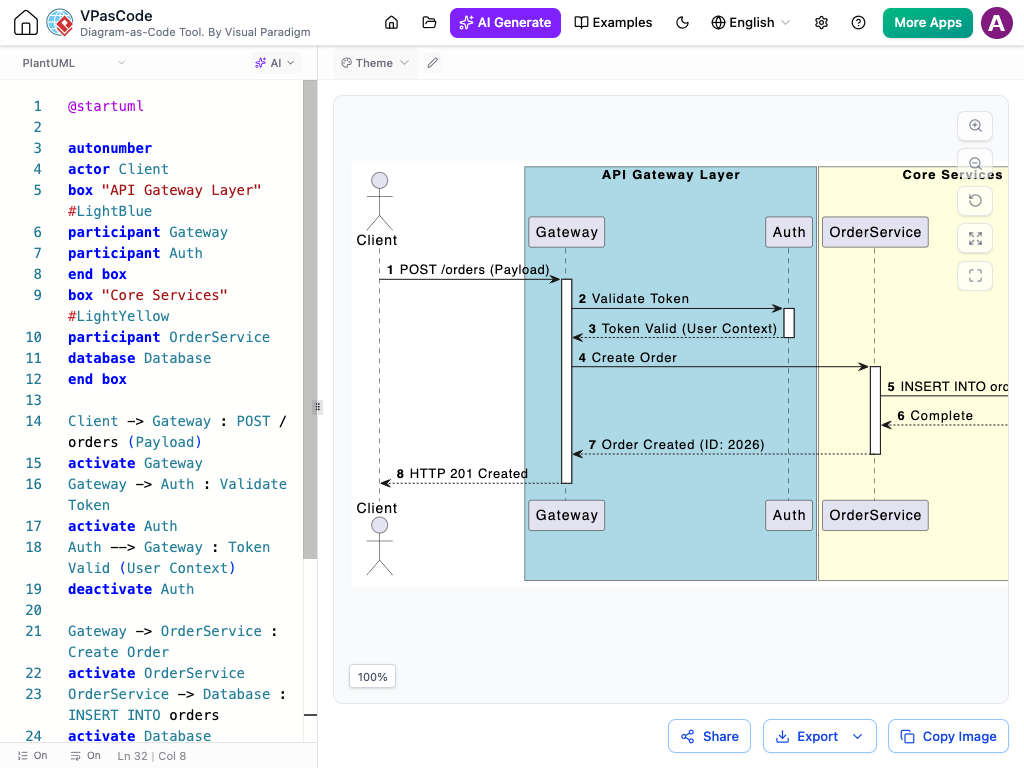Open the user avatar A menu
The width and height of the screenshot is (1024, 768).
pyautogui.click(x=997, y=23)
